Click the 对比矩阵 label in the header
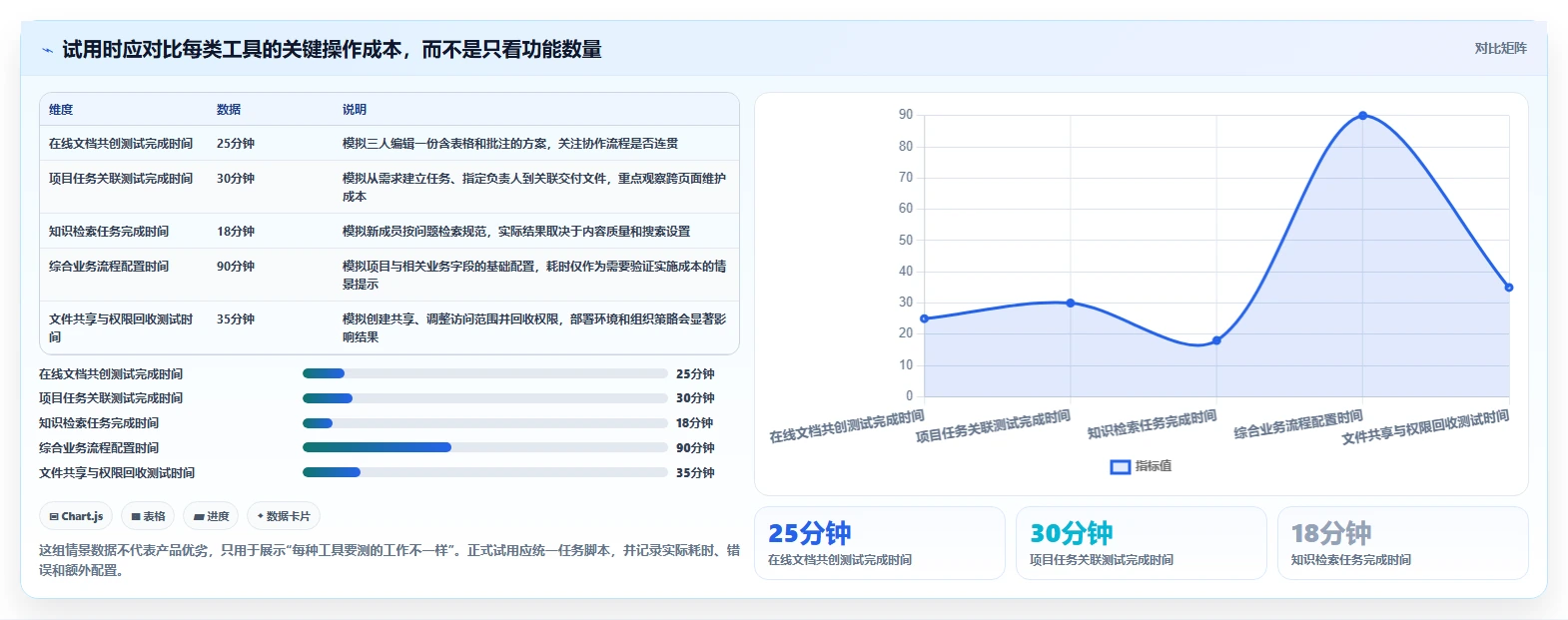1568x620 pixels. tap(1500, 48)
